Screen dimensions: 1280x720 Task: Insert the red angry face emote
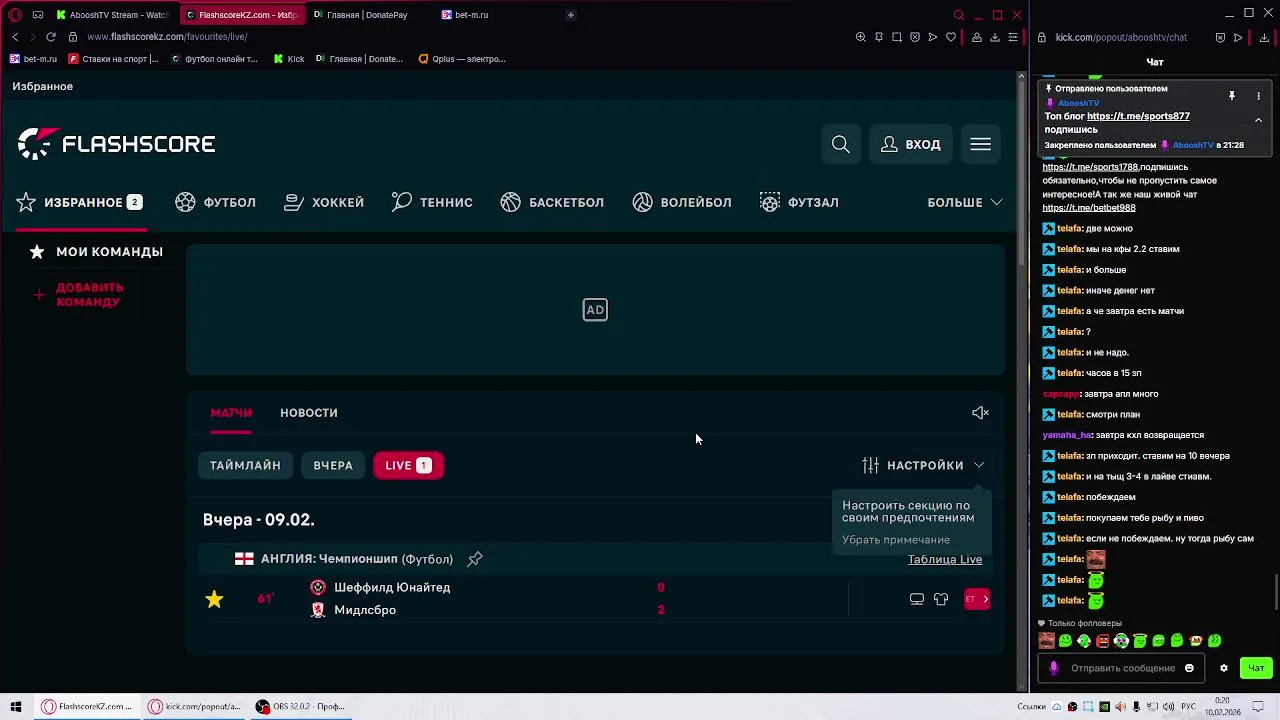pyautogui.click(x=1102, y=641)
